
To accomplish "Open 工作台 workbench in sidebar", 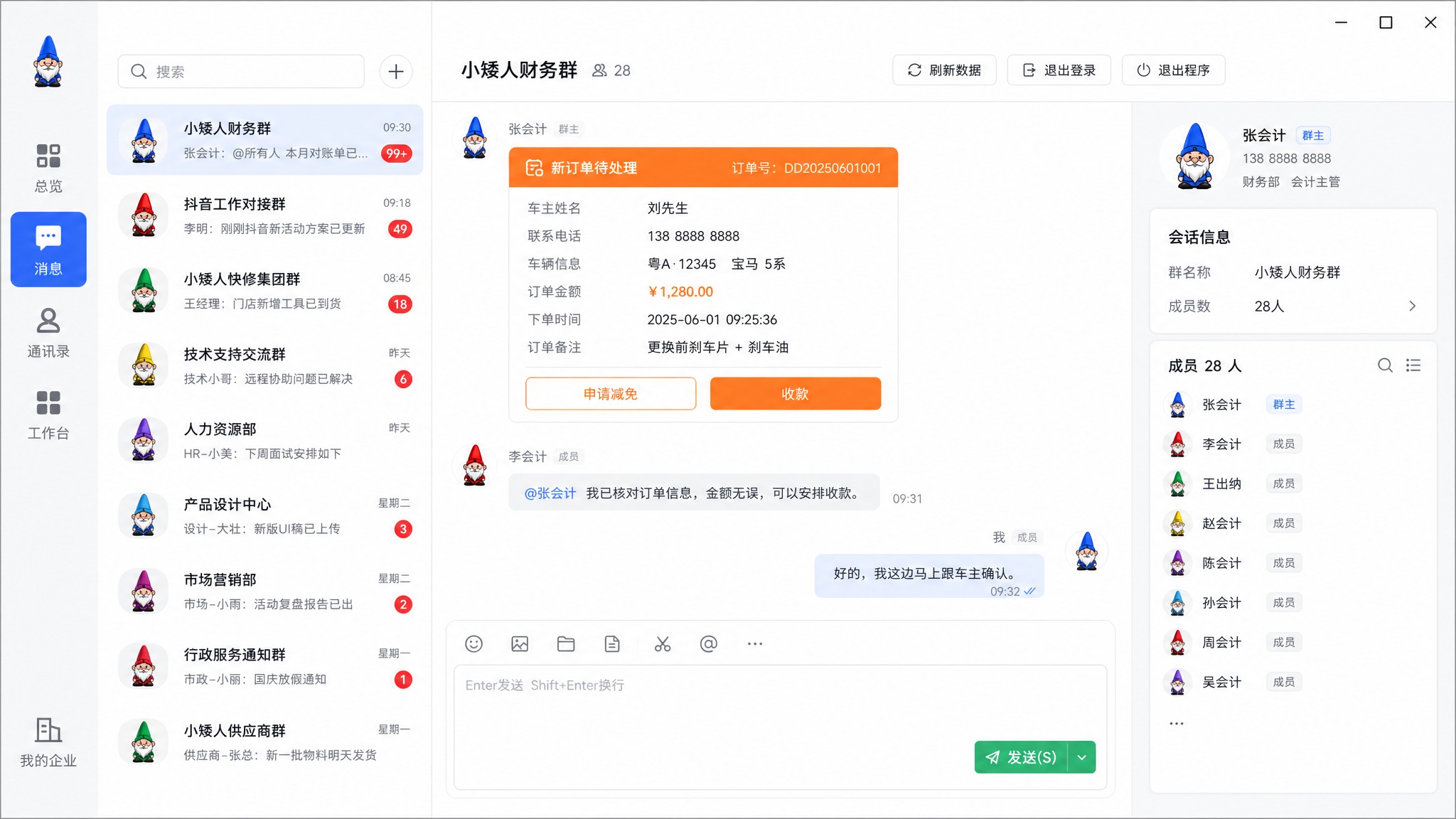I will 48,415.
